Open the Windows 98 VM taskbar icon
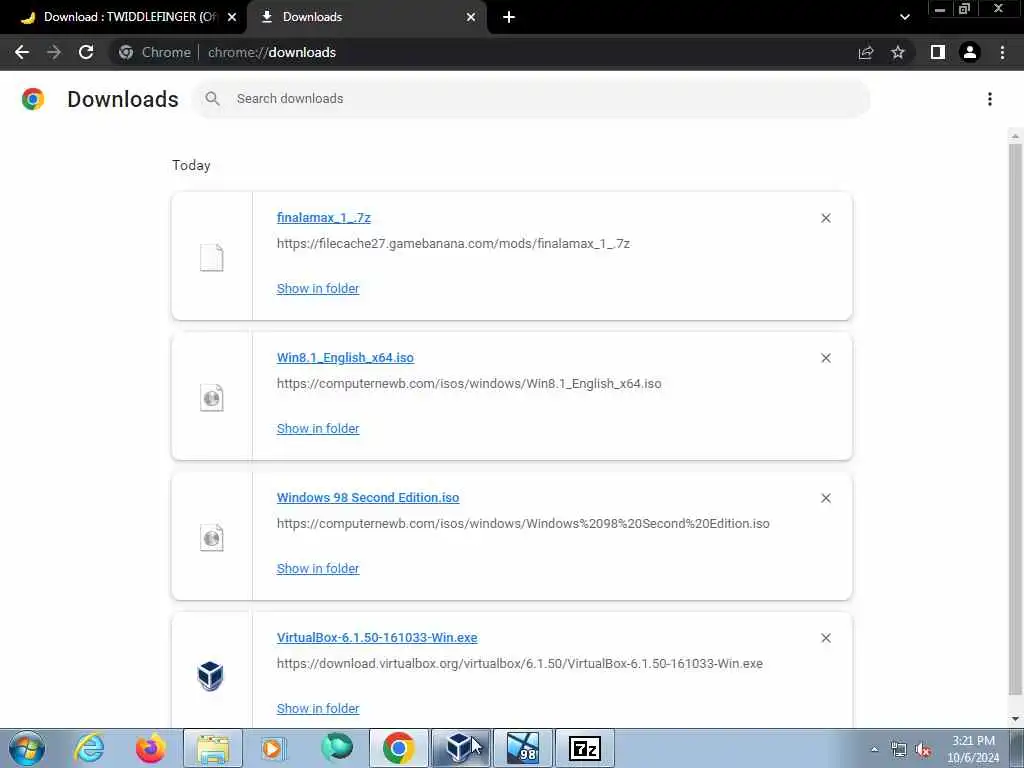 tap(522, 748)
